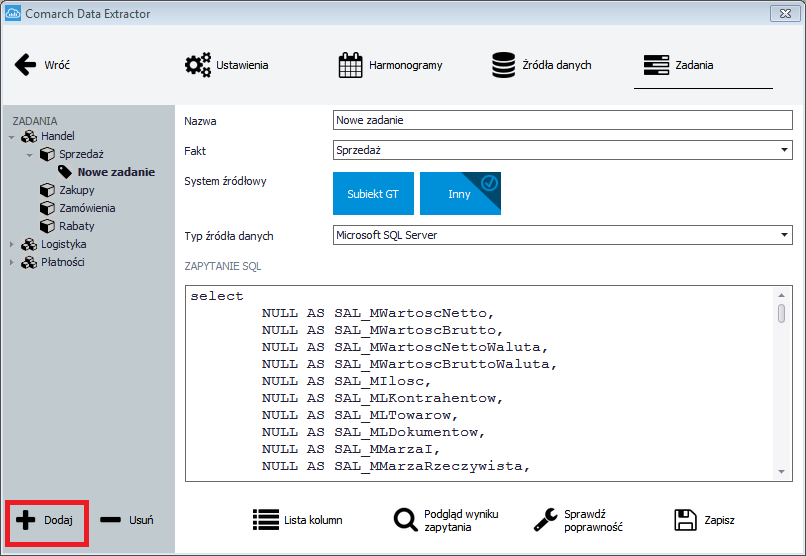The height and width of the screenshot is (556, 806).
Task: Click on the select keyword in the SQL query
Action: click(x=216, y=296)
